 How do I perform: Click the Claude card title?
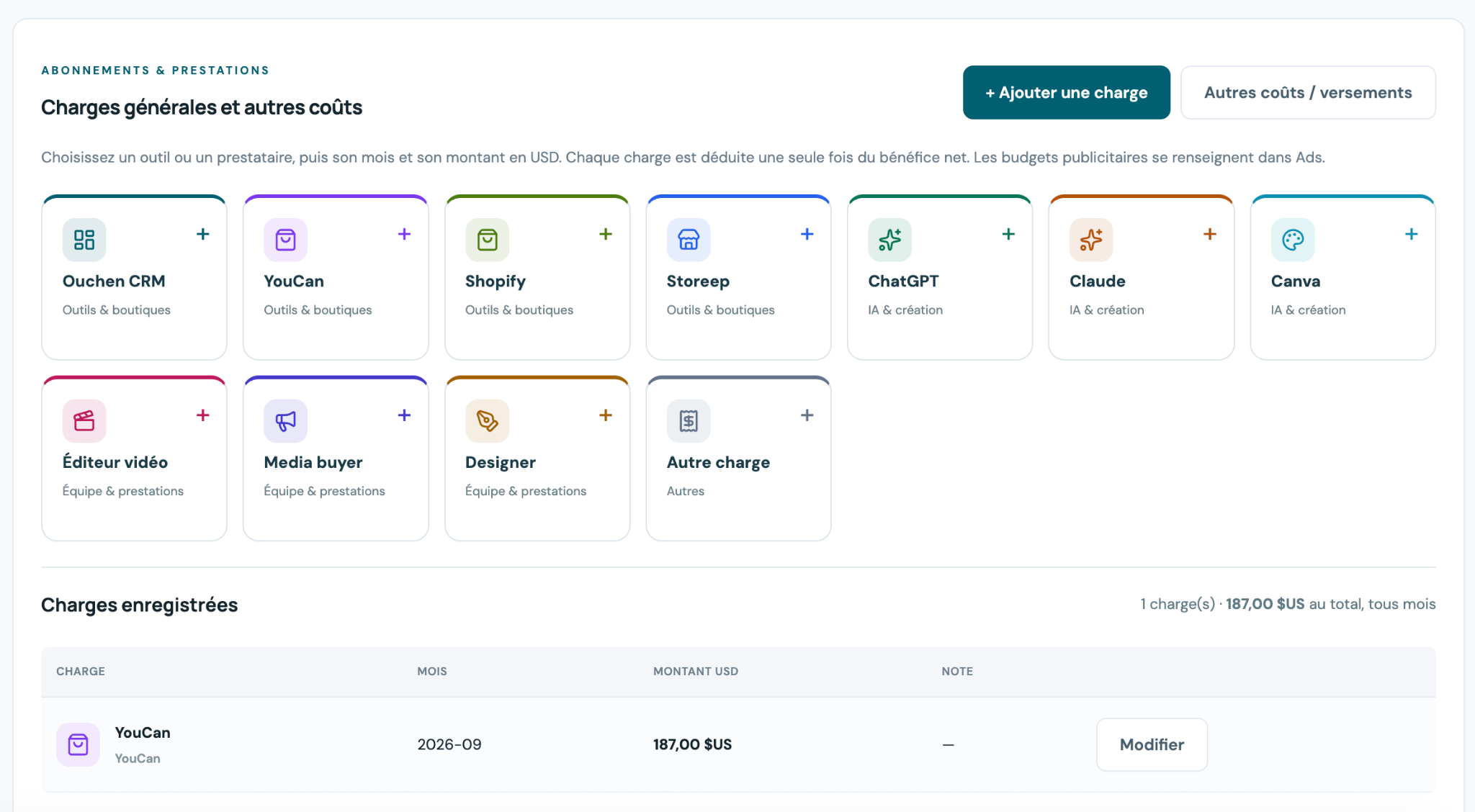1098,281
